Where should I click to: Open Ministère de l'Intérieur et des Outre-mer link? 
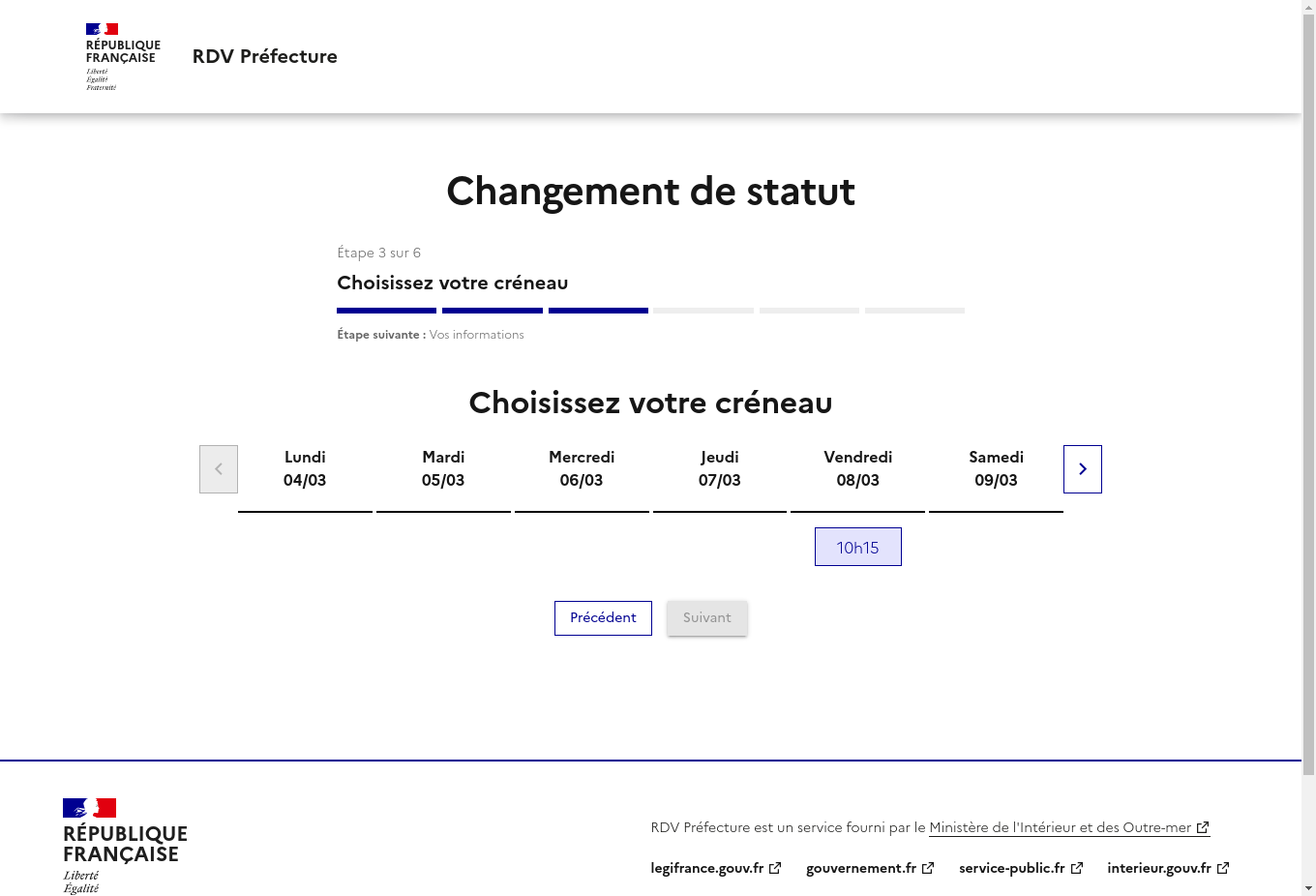click(x=1069, y=827)
